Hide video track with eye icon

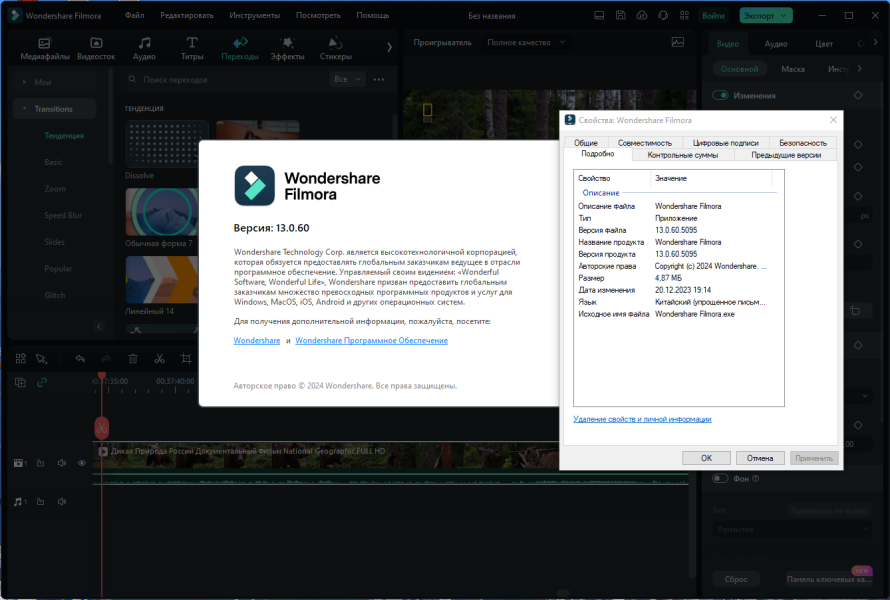[82, 463]
